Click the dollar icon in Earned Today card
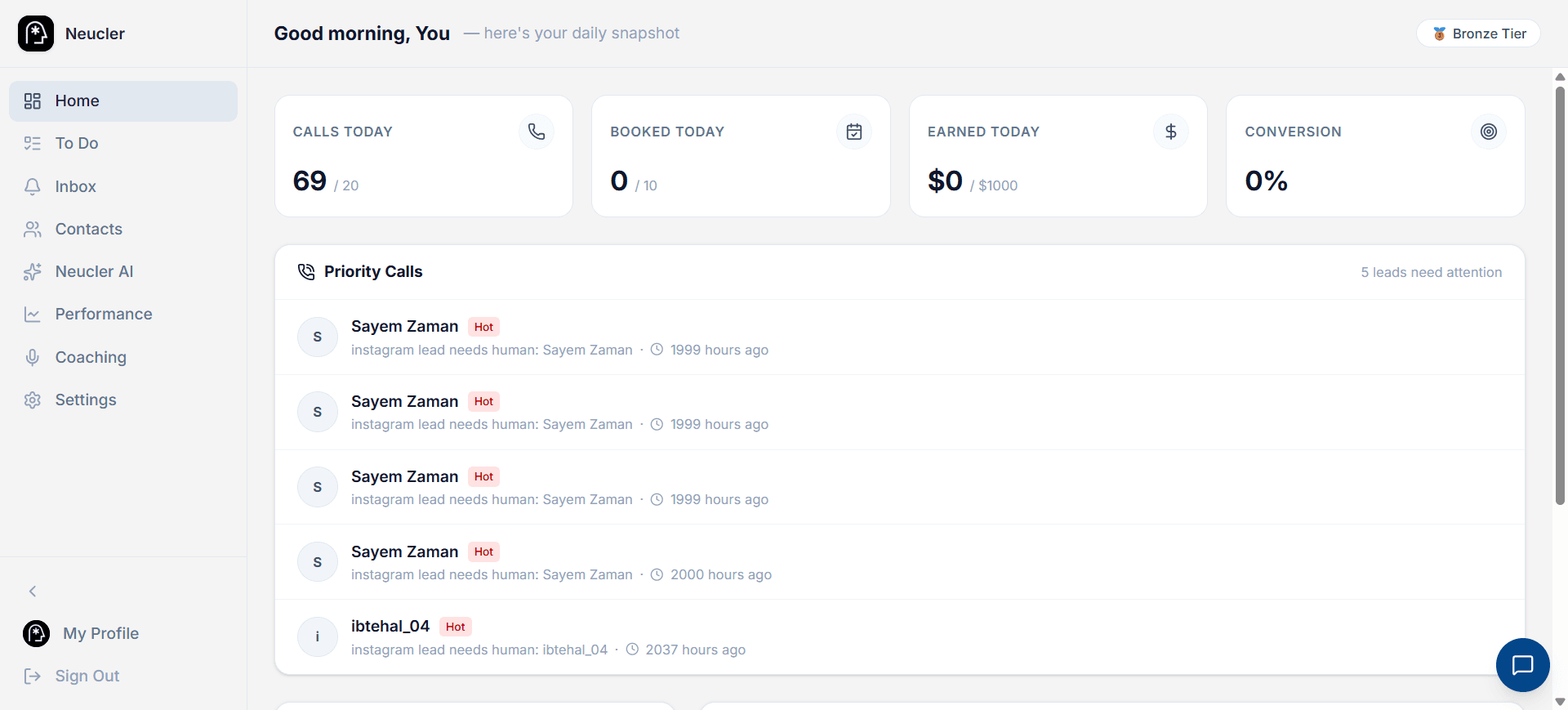1568x710 pixels. pos(1171,132)
